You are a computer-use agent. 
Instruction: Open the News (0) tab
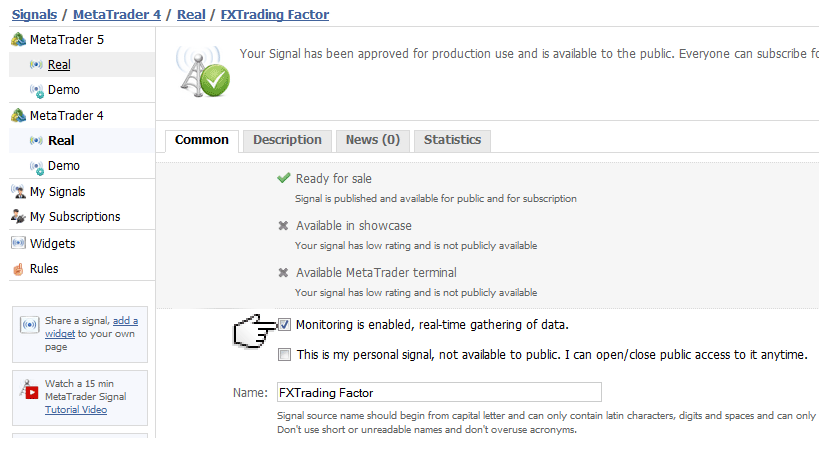372,140
